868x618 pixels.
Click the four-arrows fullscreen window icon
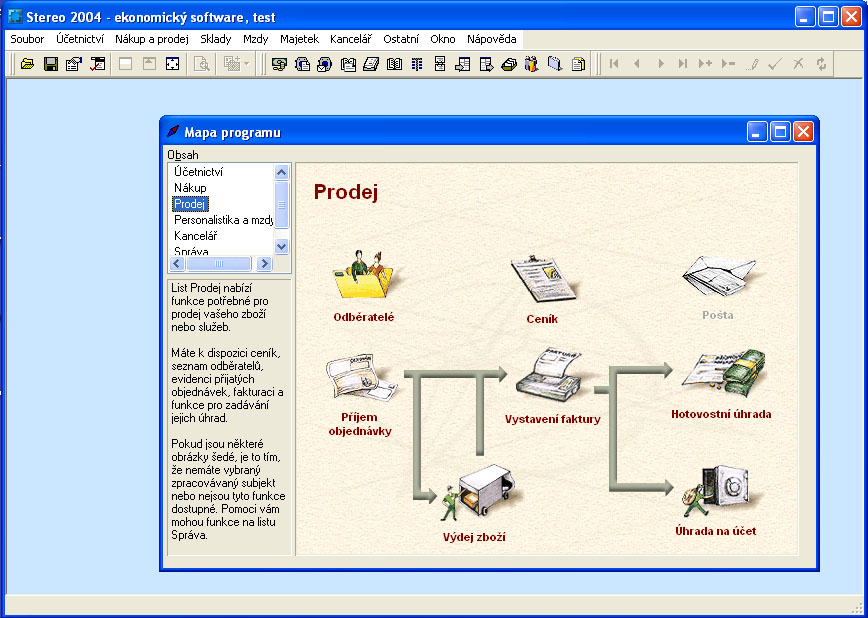(x=172, y=64)
